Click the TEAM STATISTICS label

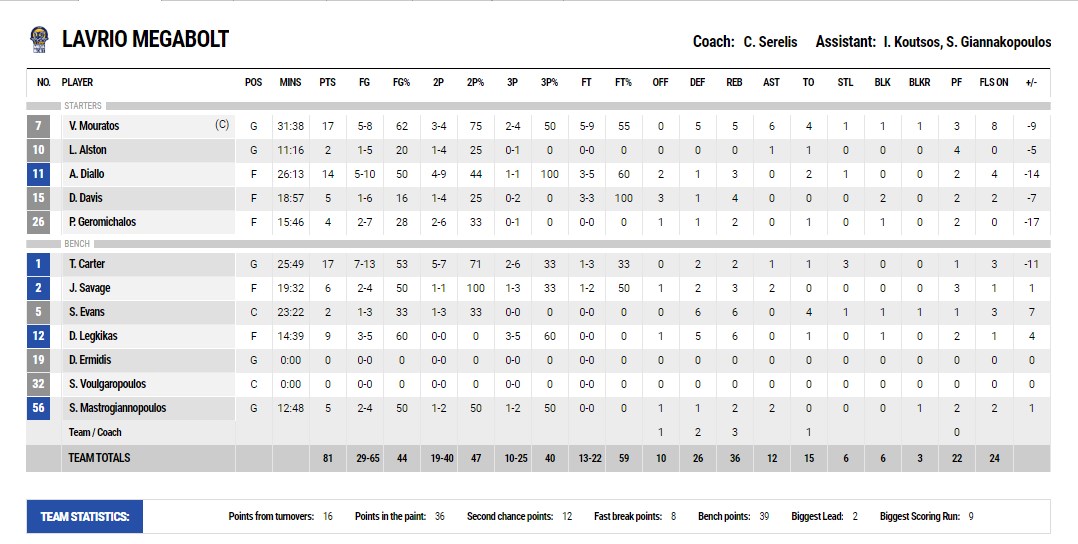pos(85,517)
